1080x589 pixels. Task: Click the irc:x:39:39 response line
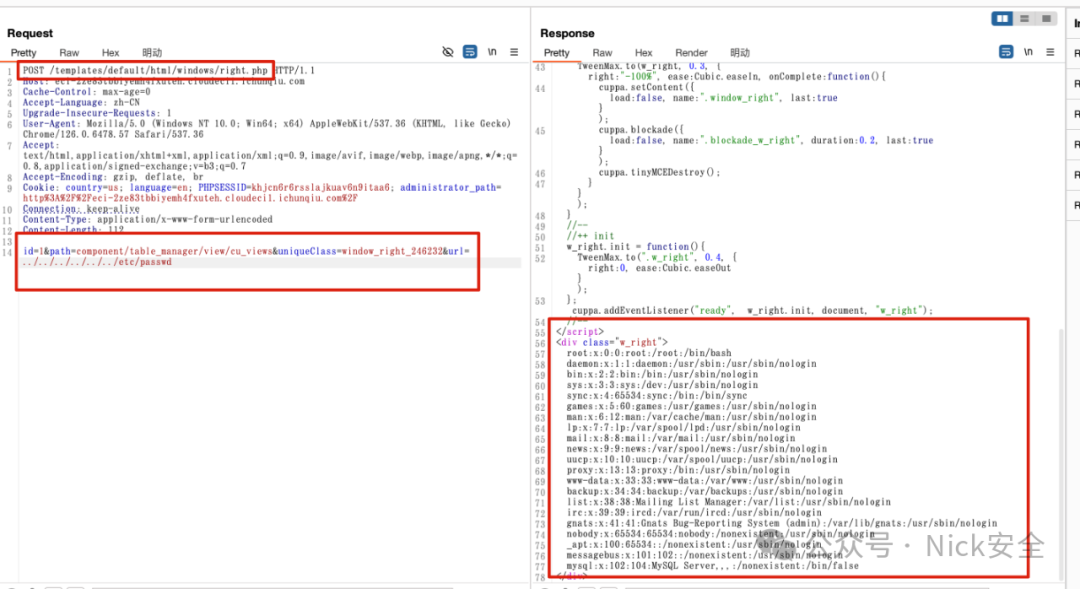[694, 513]
